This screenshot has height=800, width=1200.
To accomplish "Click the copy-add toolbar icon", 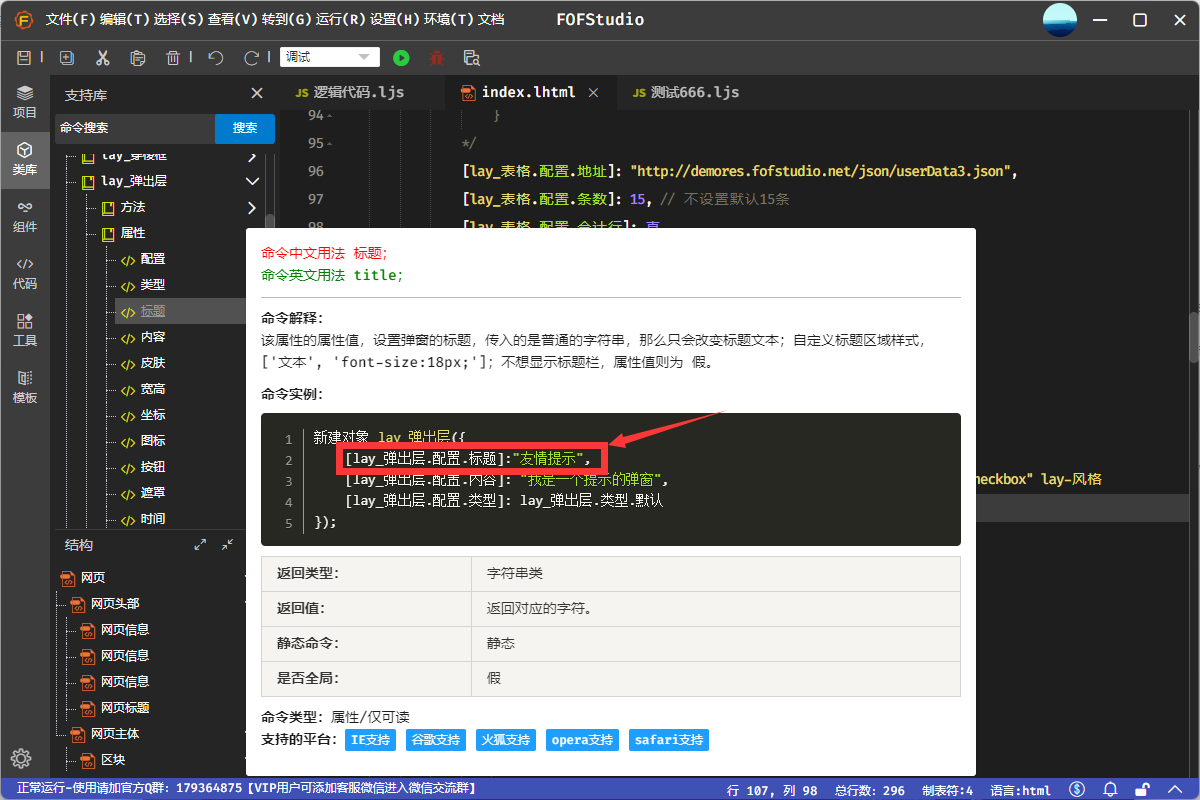I will click(x=67, y=58).
